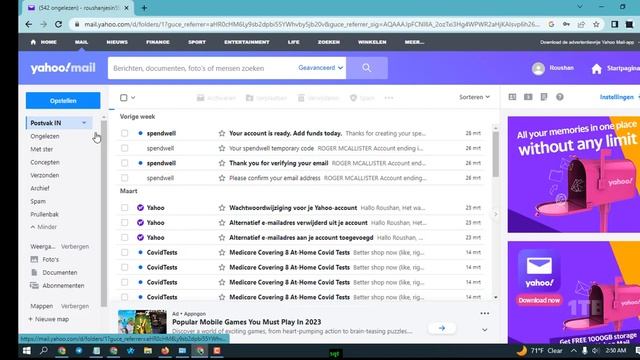The height and width of the screenshot is (360, 640).
Task: Click the Spam shield icon
Action: pos(353,98)
